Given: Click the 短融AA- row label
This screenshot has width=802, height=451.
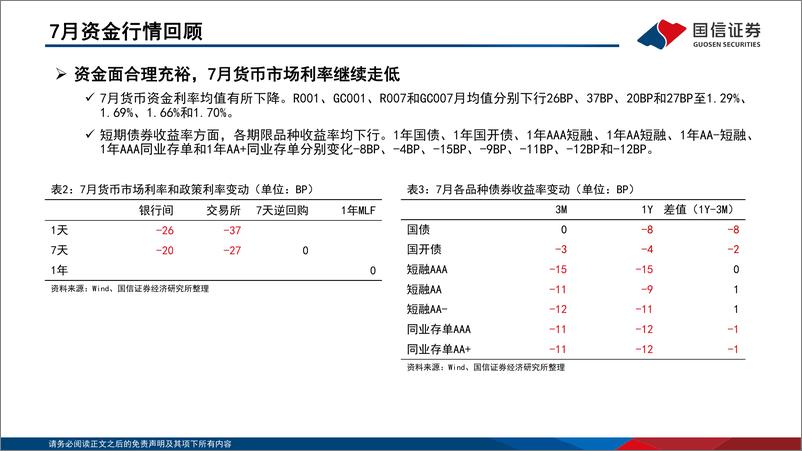Looking at the screenshot, I should (x=427, y=309).
